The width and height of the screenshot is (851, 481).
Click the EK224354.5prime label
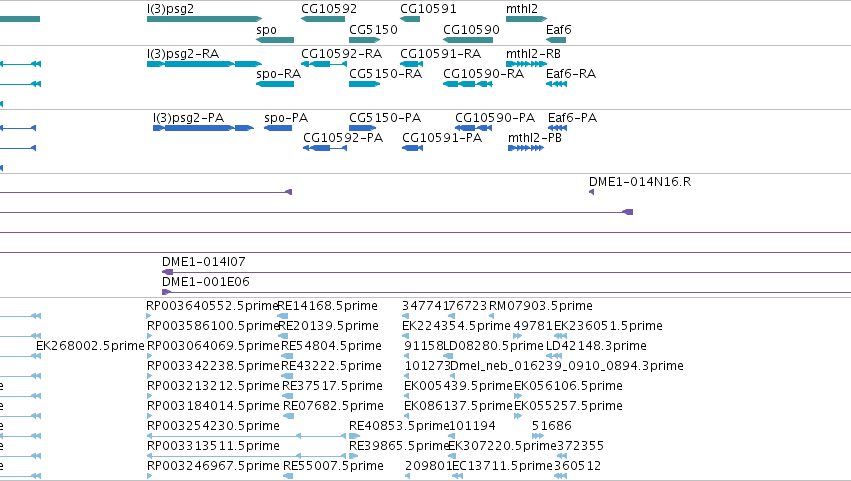click(456, 326)
